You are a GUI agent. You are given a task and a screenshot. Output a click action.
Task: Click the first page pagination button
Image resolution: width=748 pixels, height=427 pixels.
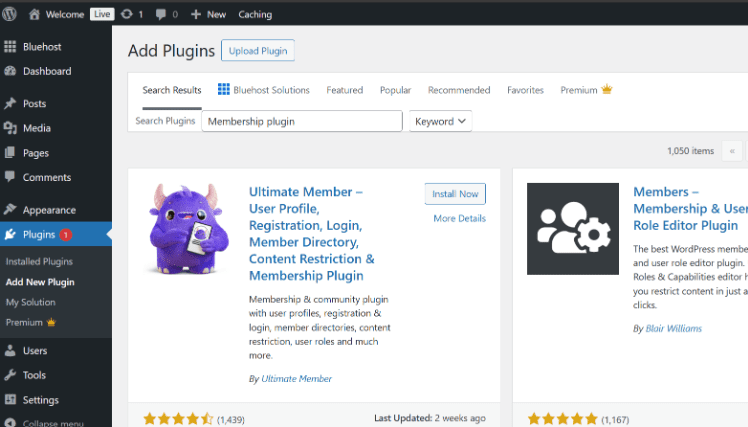coord(732,151)
